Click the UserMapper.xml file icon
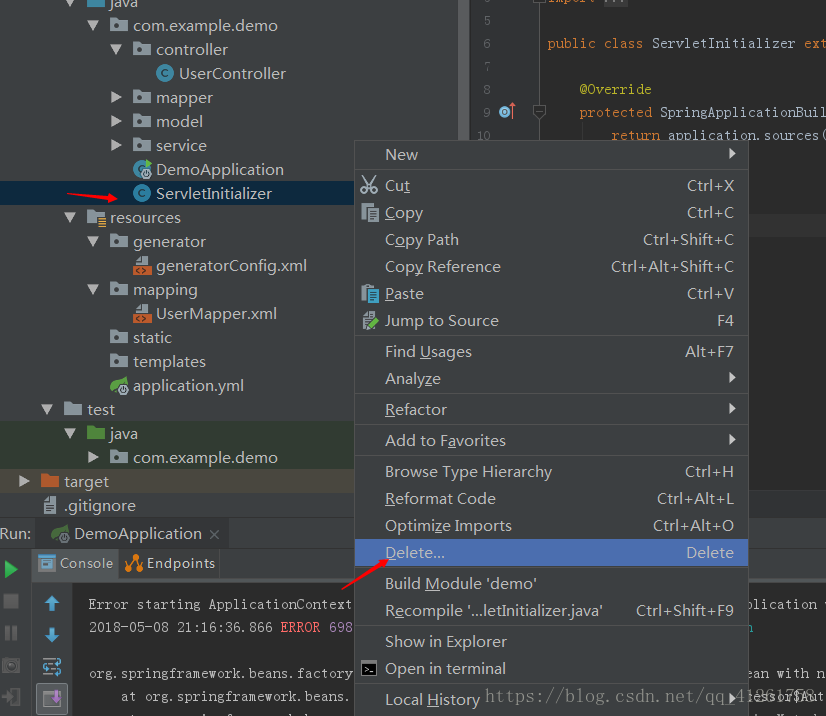Screen dimensions: 826x716 pyautogui.click(x=142, y=313)
